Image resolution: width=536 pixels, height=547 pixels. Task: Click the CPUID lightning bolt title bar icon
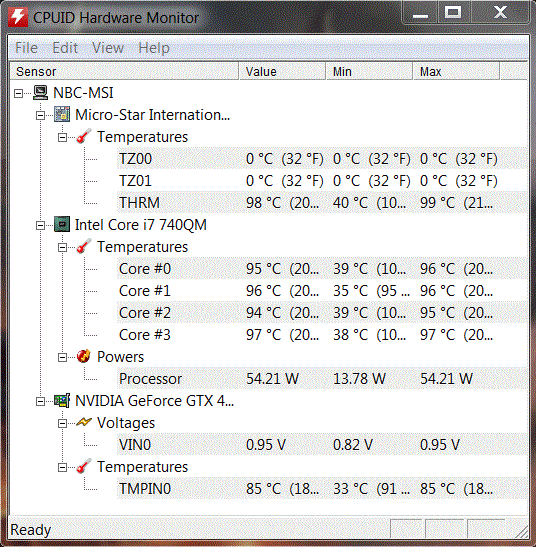pos(18,17)
